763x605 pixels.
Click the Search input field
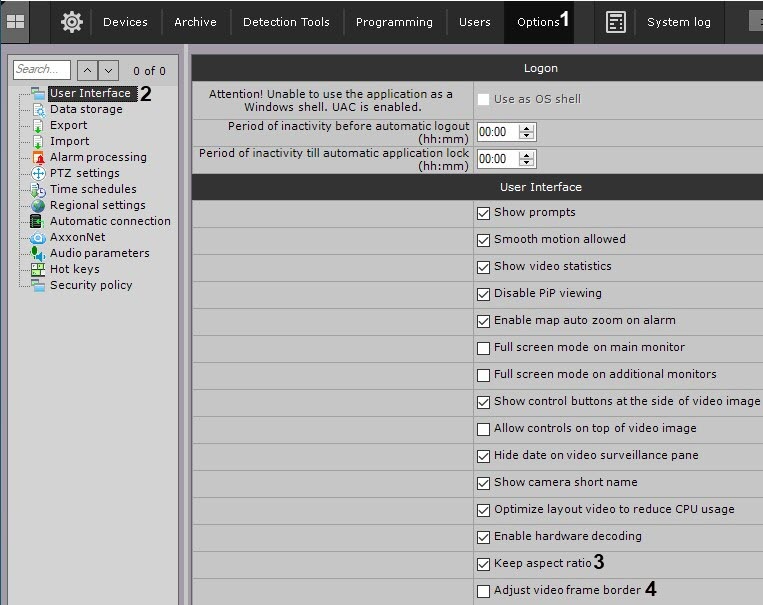pyautogui.click(x=41, y=70)
